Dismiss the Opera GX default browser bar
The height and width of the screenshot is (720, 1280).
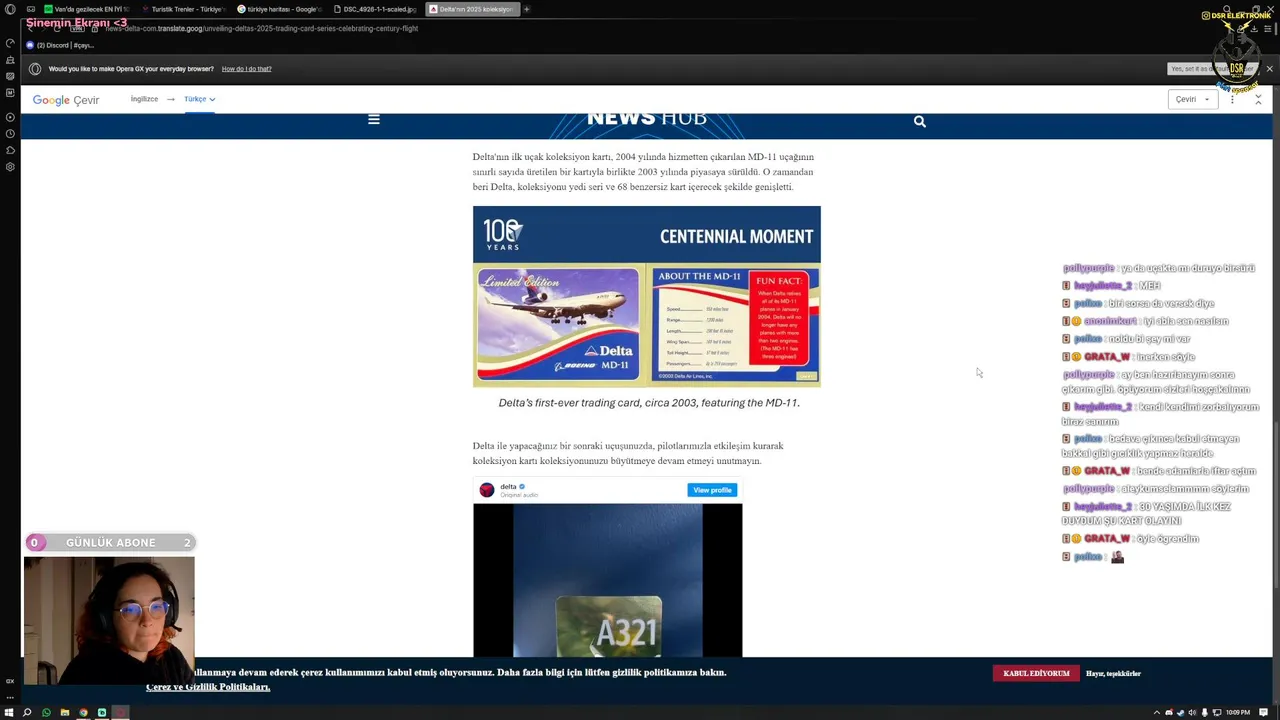click(1270, 69)
